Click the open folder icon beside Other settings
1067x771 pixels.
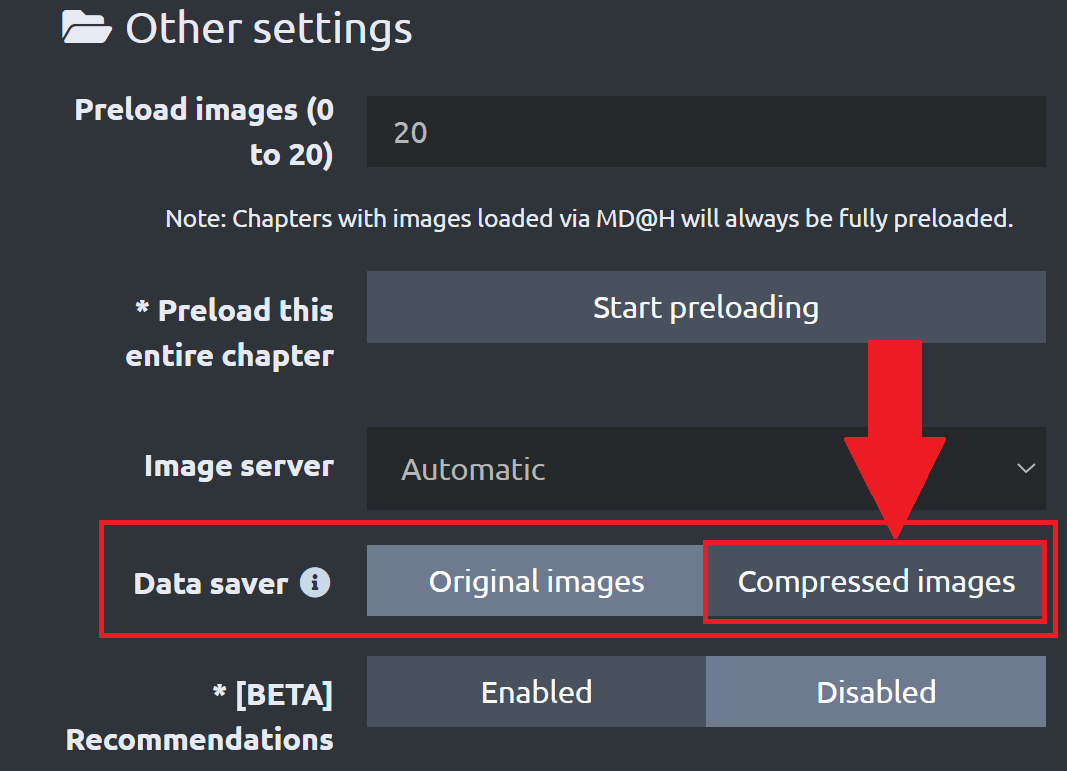click(86, 27)
